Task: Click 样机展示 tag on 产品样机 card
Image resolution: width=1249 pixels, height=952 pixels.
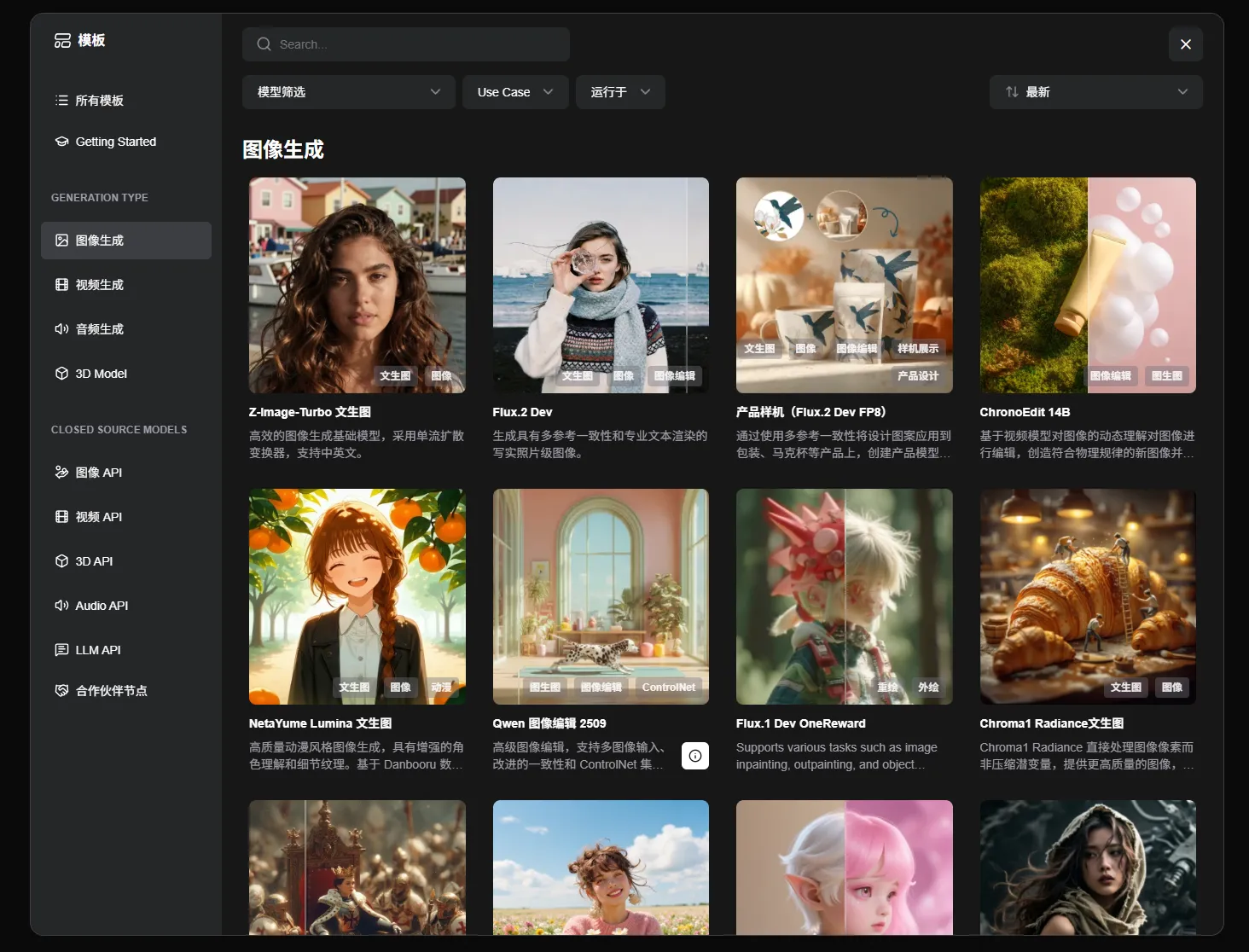Action: click(x=918, y=349)
